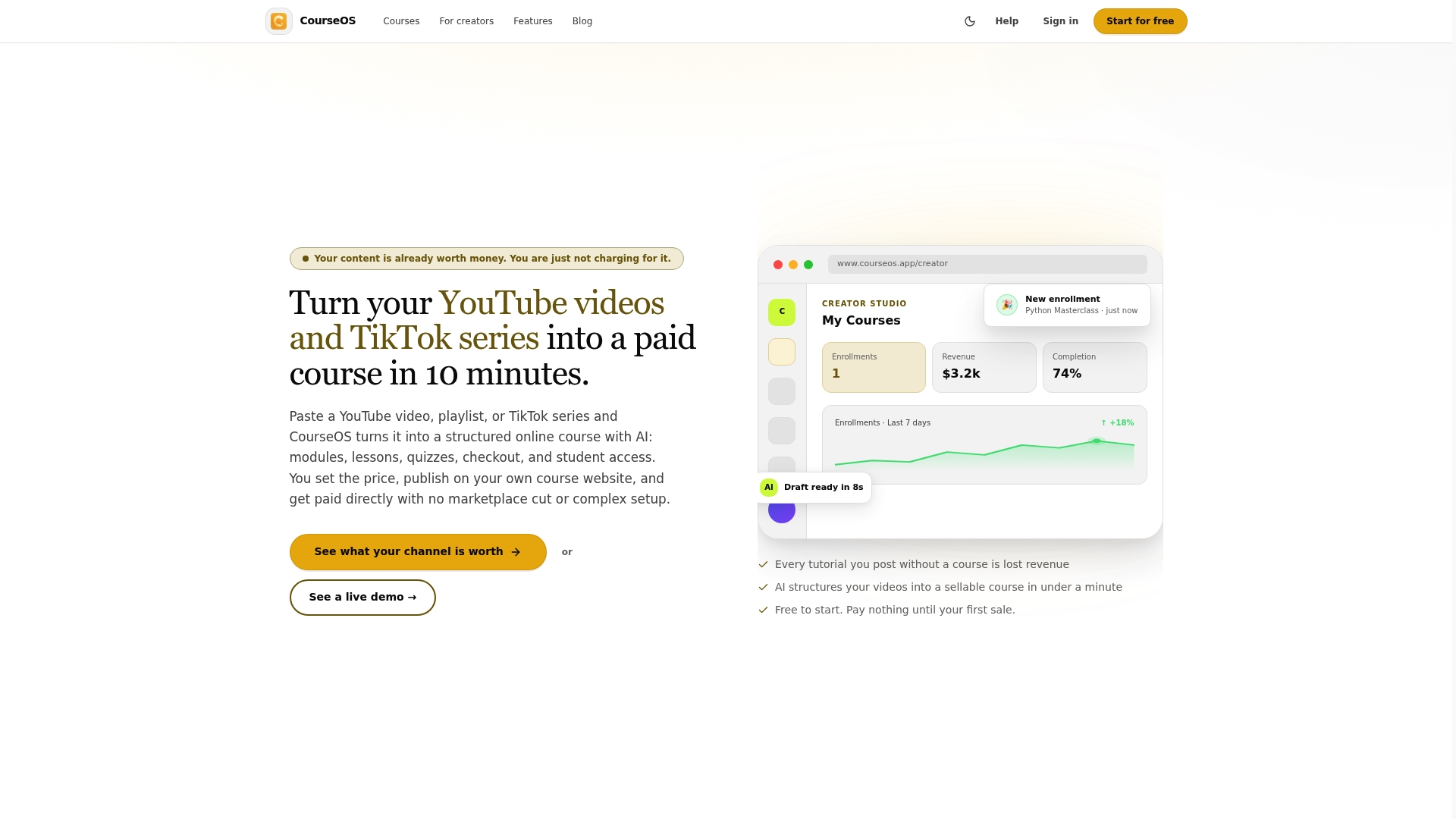The height and width of the screenshot is (819, 1456).
Task: Click the purple circle avatar in sidebar
Action: coord(782,510)
